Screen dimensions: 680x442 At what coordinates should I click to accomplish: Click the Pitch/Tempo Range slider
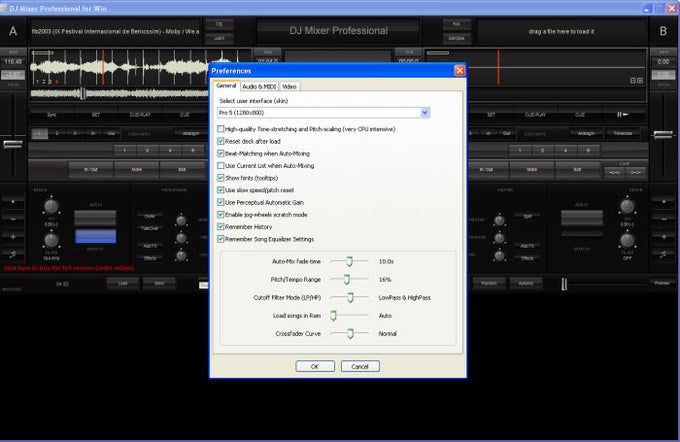(x=347, y=279)
